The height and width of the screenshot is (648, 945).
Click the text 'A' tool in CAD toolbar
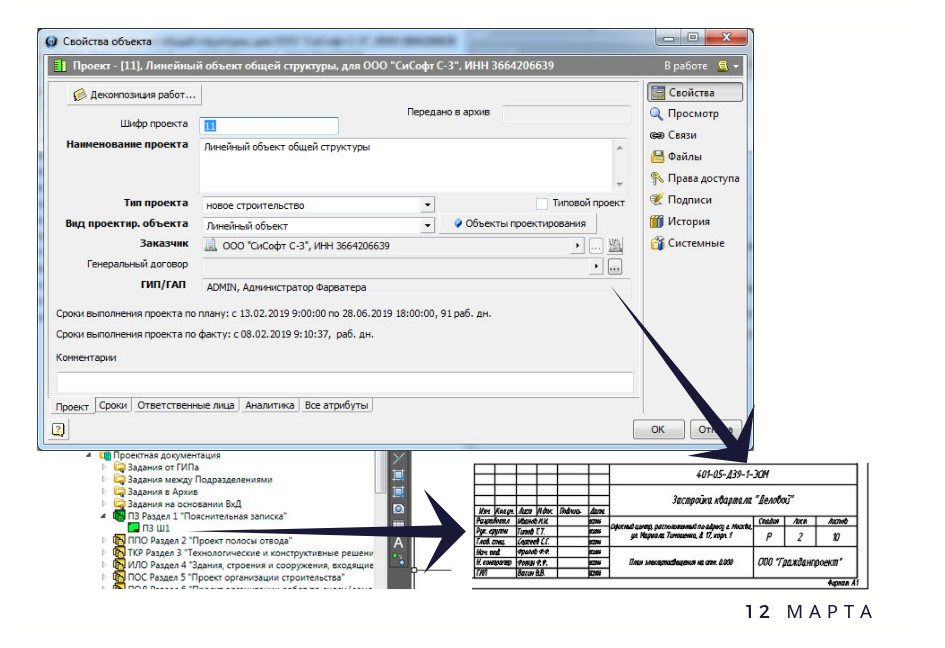[x=398, y=543]
